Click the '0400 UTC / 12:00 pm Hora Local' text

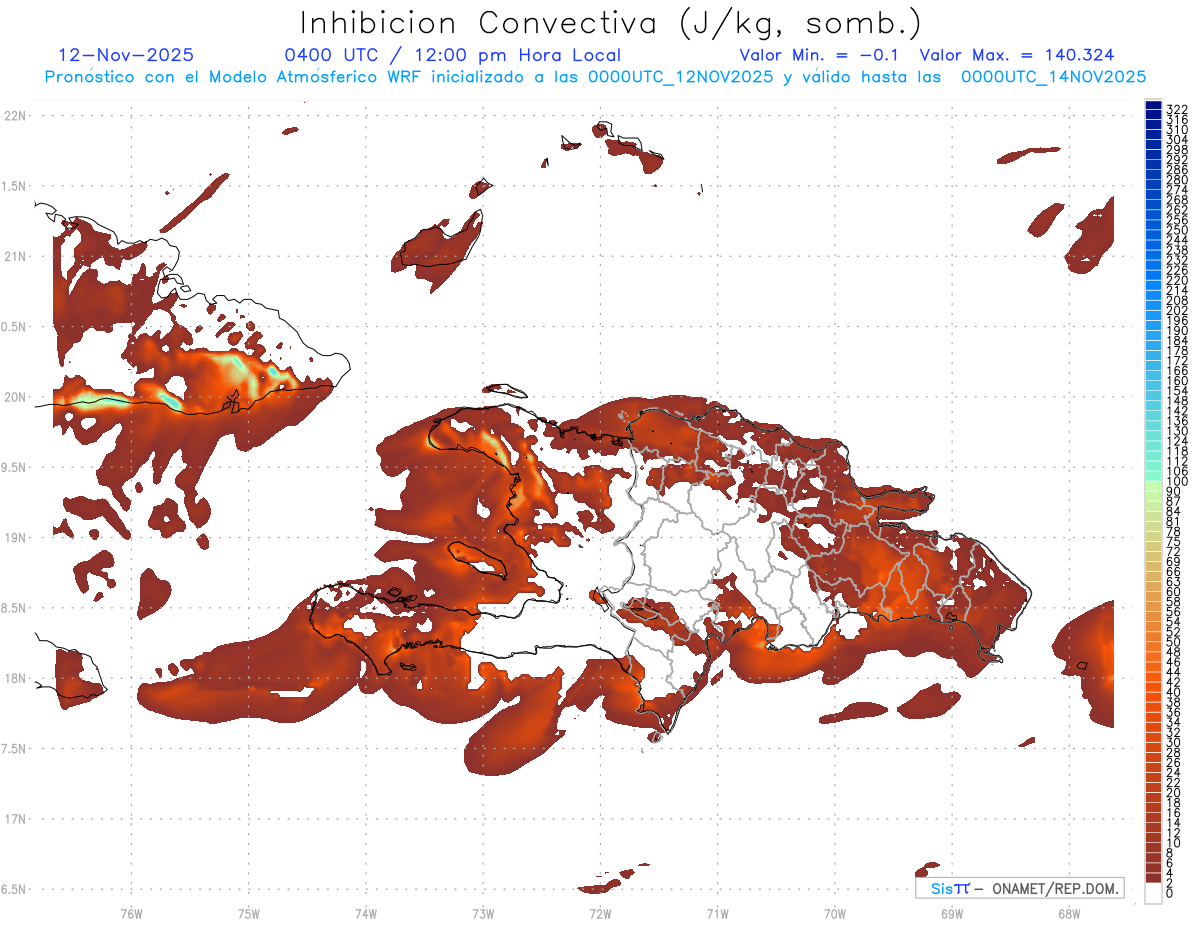pyautogui.click(x=453, y=55)
